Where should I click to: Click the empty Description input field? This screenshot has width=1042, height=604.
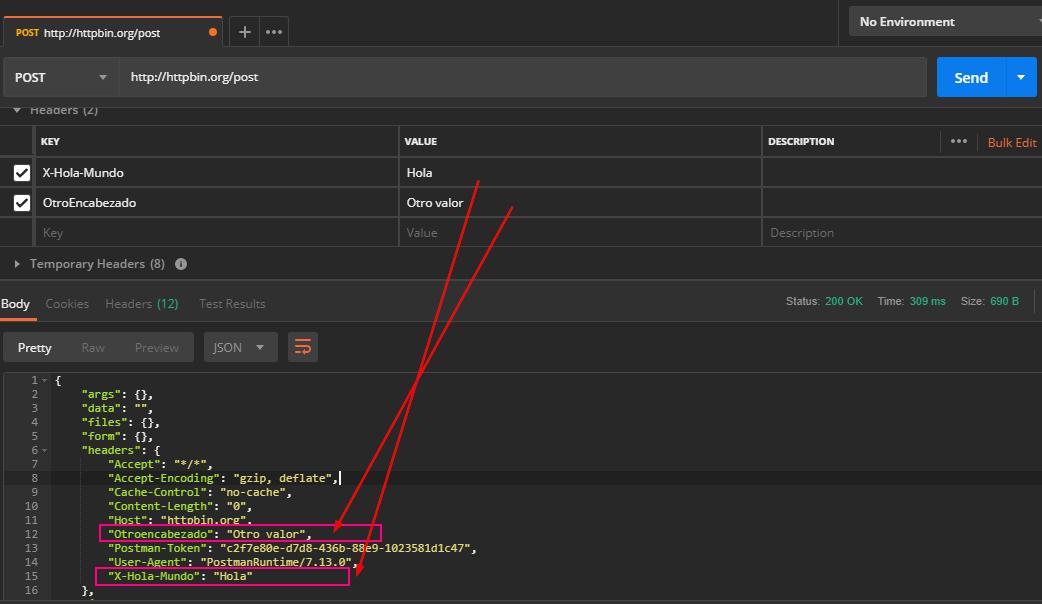(902, 233)
